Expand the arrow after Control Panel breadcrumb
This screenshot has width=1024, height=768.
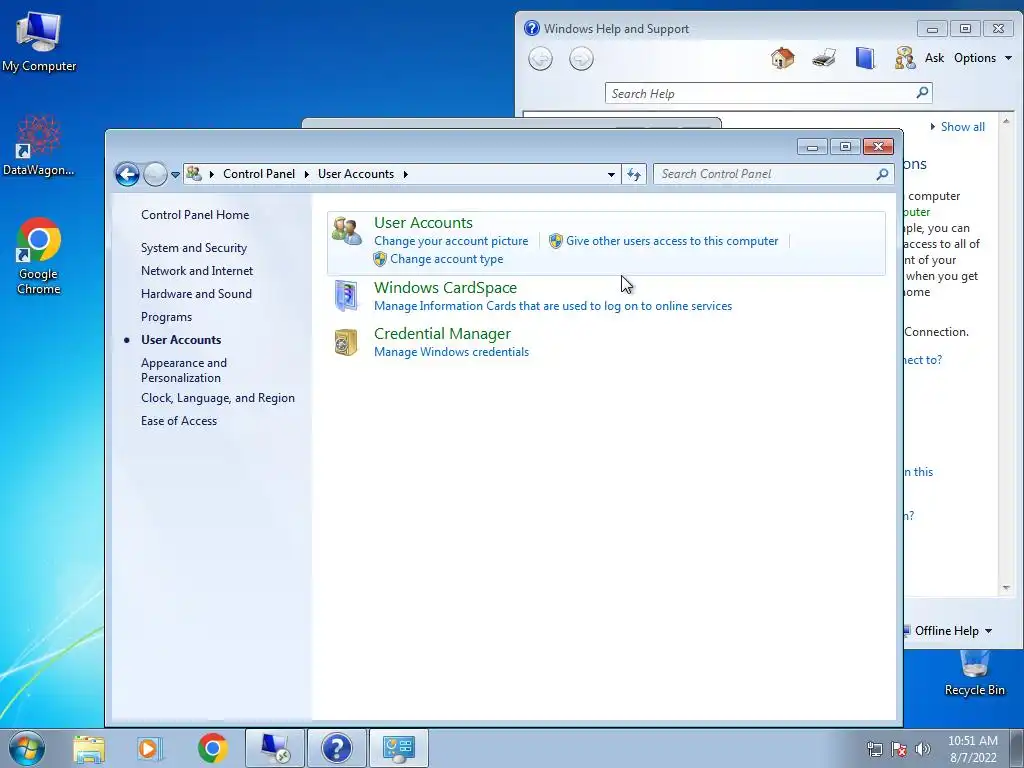(x=306, y=174)
